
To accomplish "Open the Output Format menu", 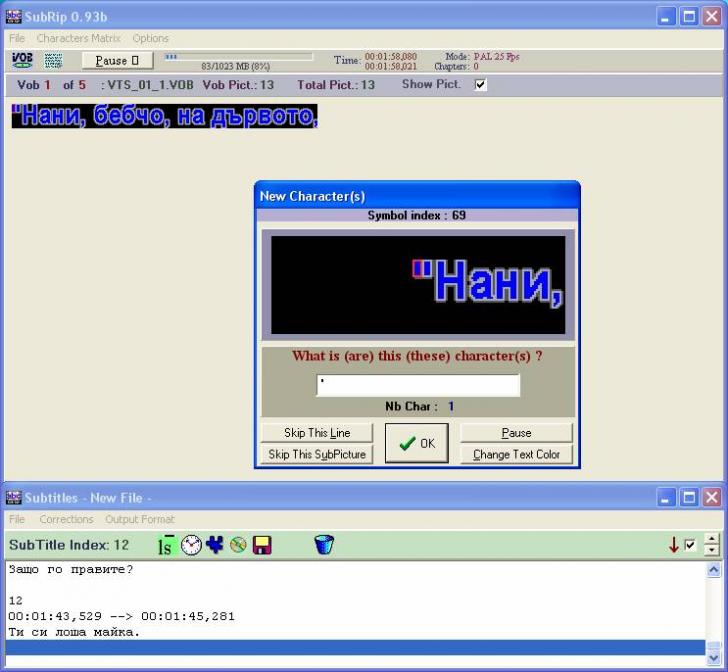I will click(139, 519).
